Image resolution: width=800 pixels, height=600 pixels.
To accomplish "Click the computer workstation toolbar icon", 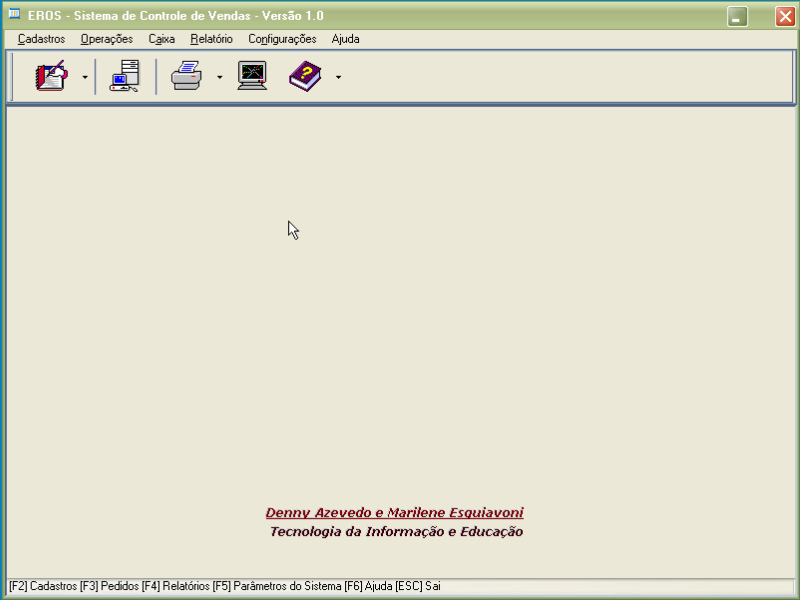I will [125, 76].
